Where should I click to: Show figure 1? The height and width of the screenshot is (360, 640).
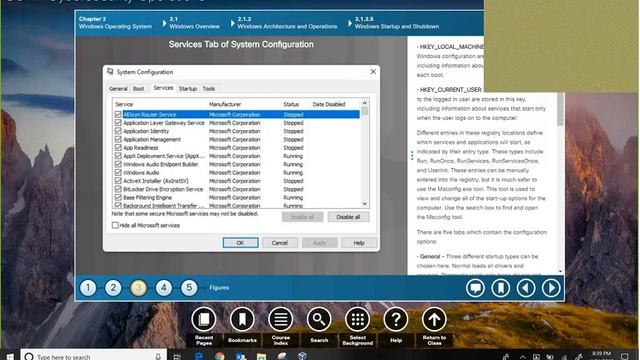(x=88, y=288)
